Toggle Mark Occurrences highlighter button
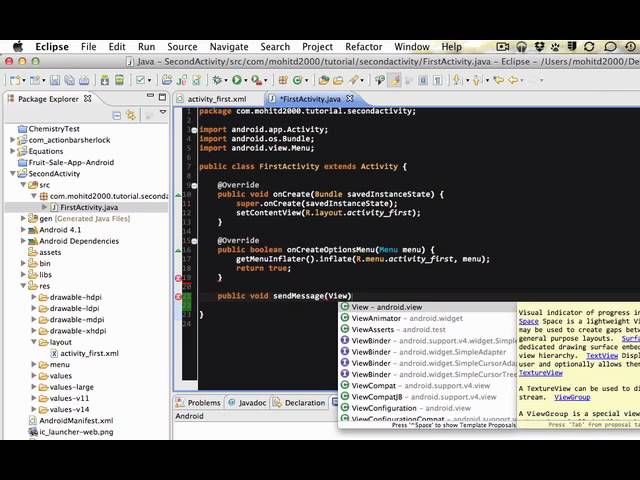 [395, 80]
